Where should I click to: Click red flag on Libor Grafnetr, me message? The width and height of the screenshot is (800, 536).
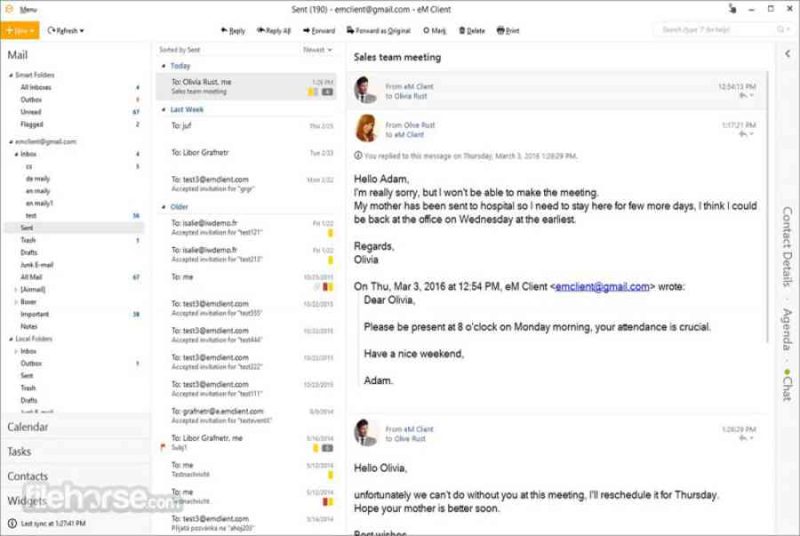click(x=163, y=447)
